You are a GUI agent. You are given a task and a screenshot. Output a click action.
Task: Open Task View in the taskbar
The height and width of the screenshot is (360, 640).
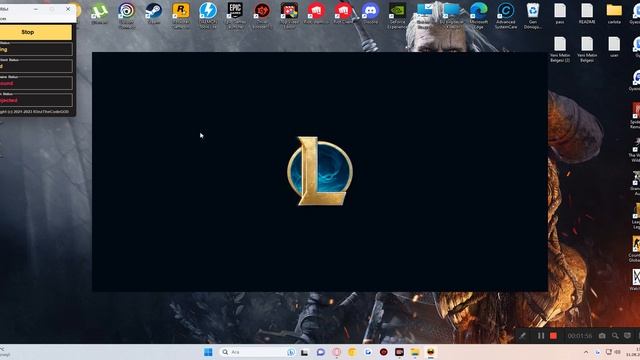[304, 352]
